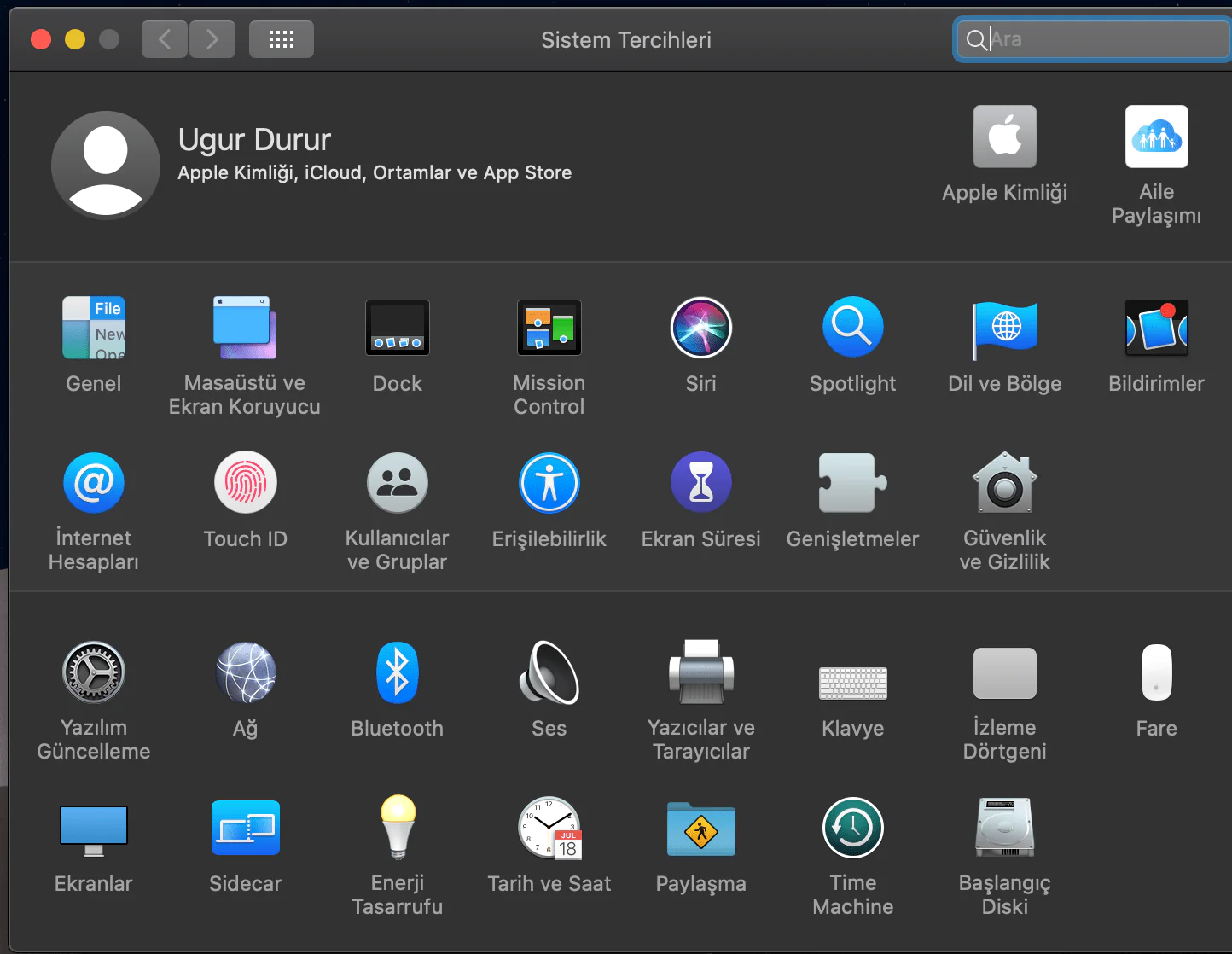Open Ekran Süresi hourglass icon
Screen dimensions: 1232x954
700,483
